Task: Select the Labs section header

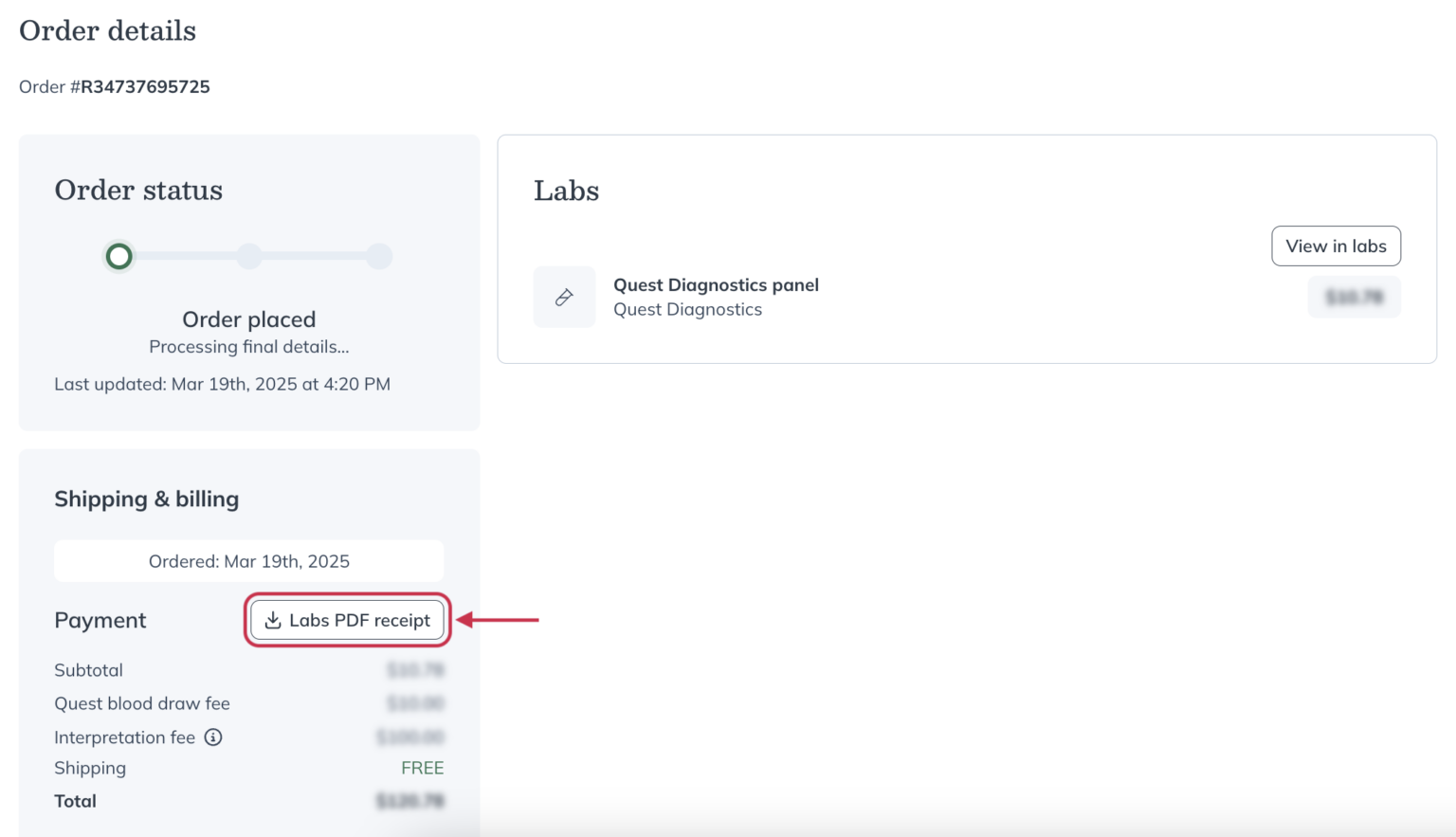Action: point(566,191)
